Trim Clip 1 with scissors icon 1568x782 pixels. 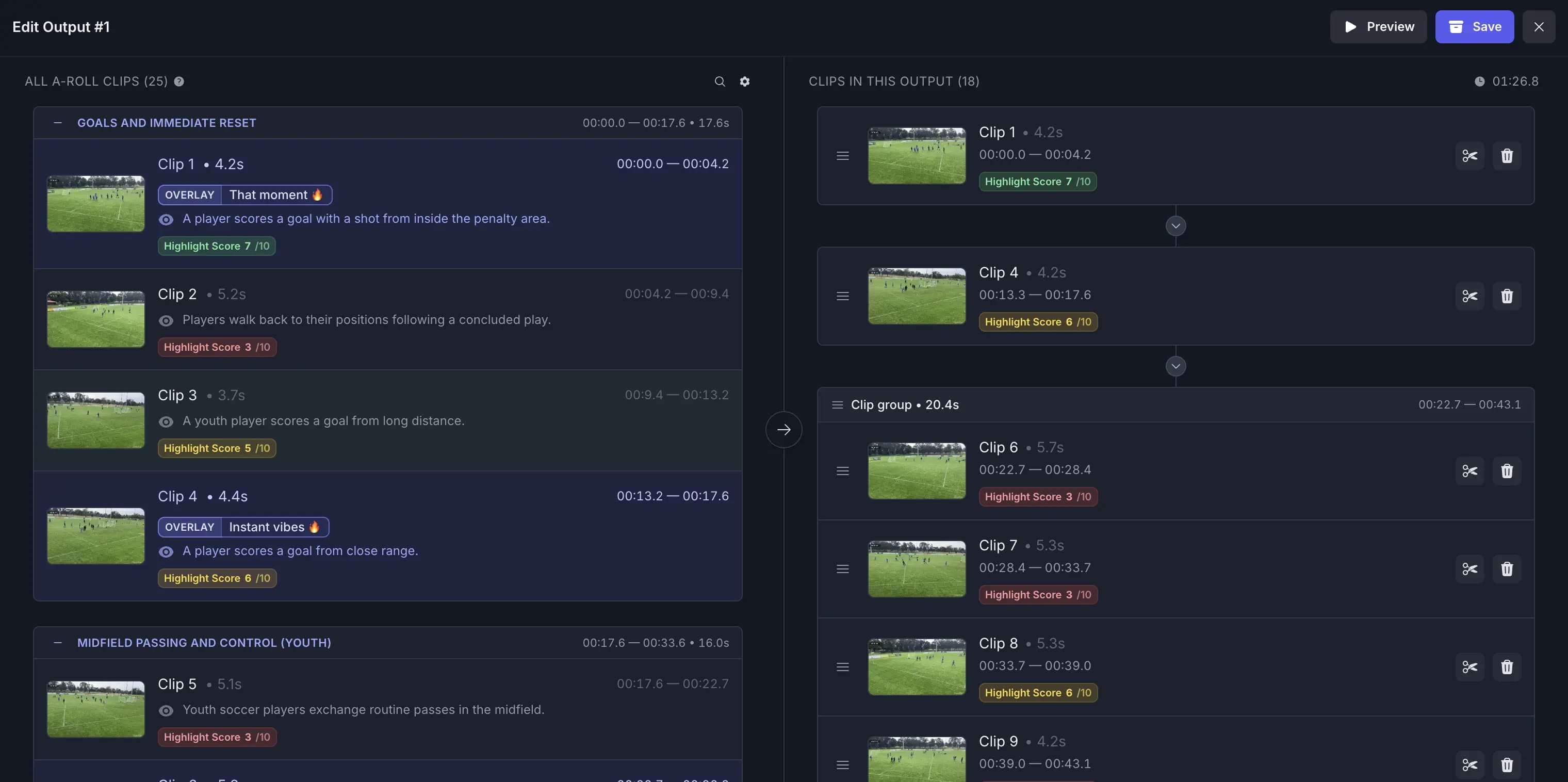click(1469, 156)
